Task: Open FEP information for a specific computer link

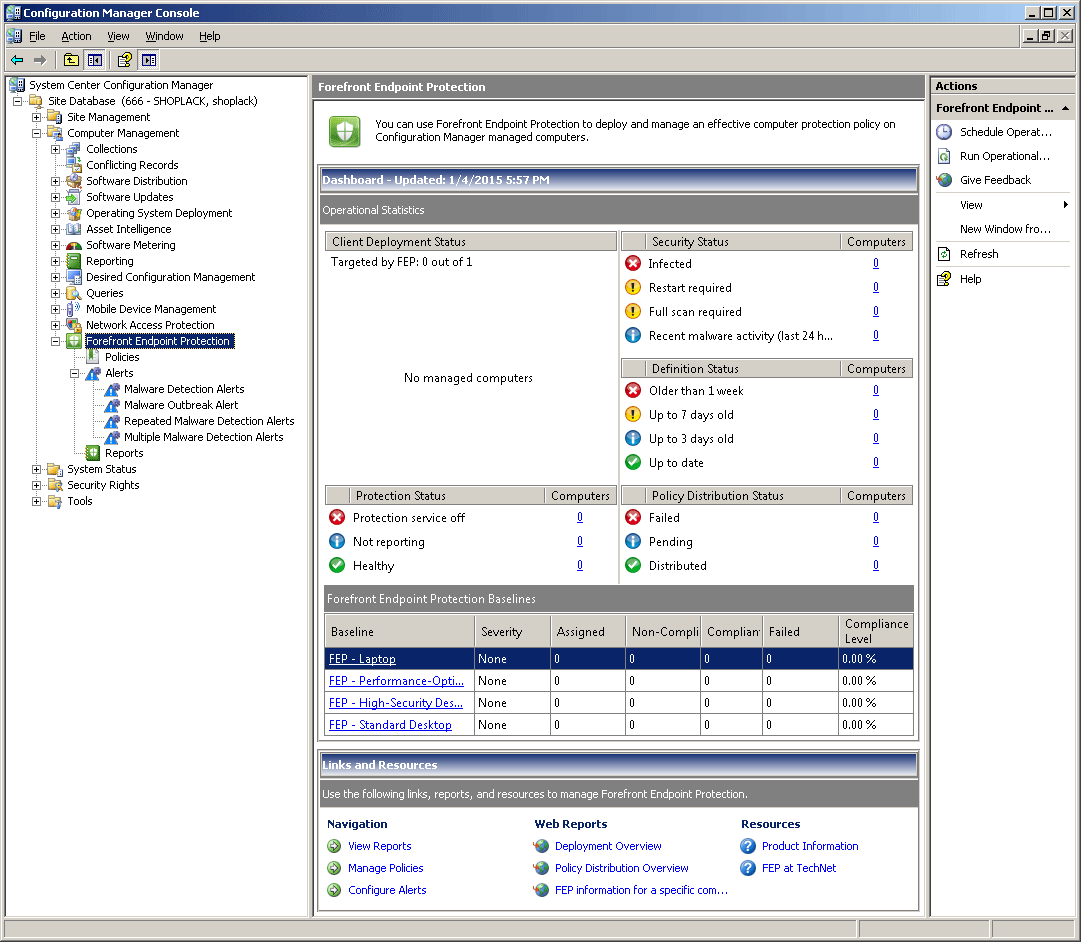Action: [641, 890]
